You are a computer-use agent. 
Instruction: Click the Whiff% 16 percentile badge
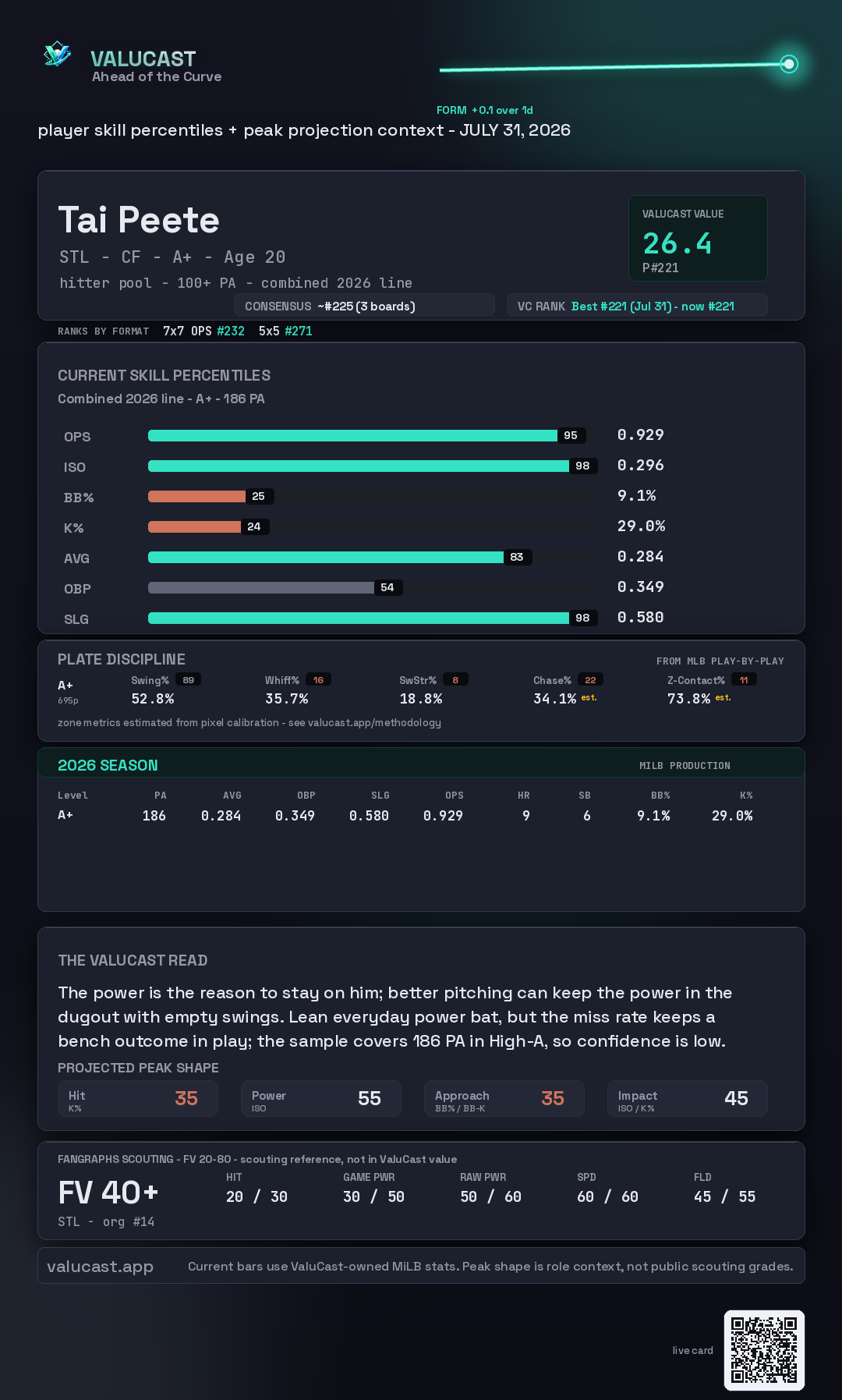(318, 680)
